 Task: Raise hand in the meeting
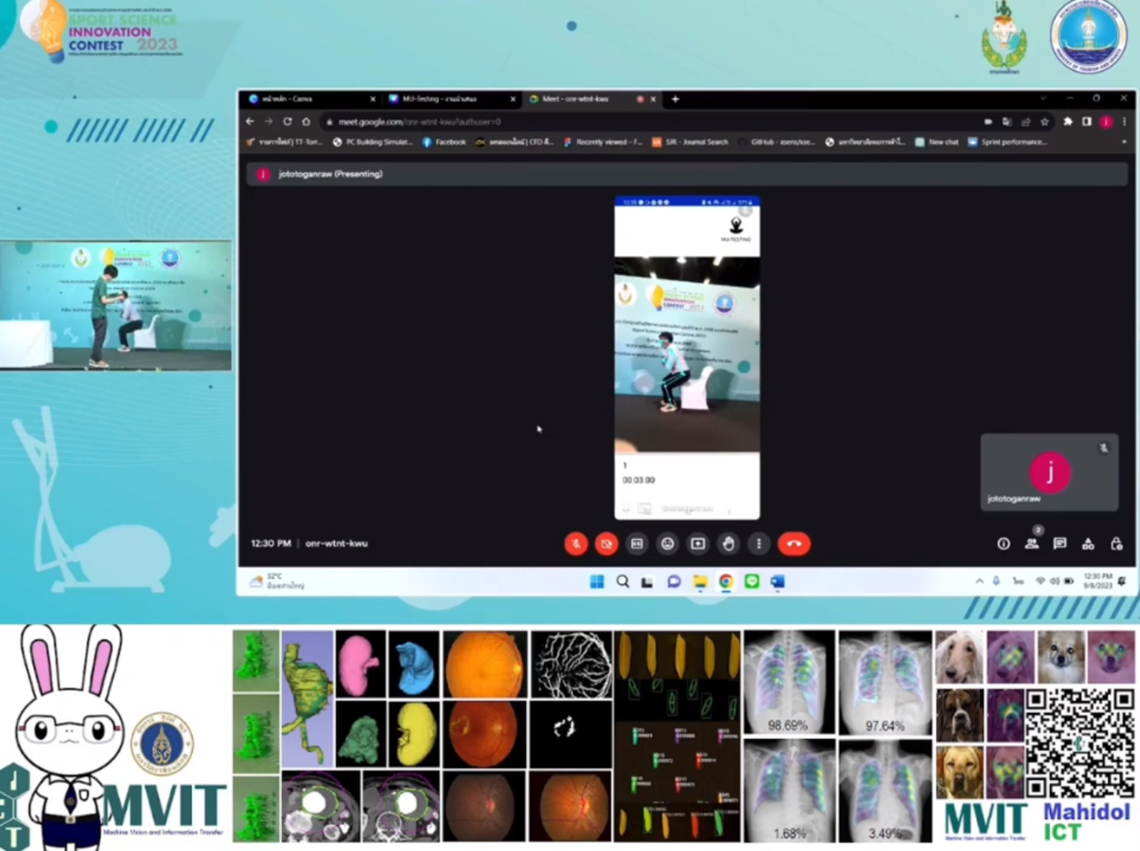point(728,544)
